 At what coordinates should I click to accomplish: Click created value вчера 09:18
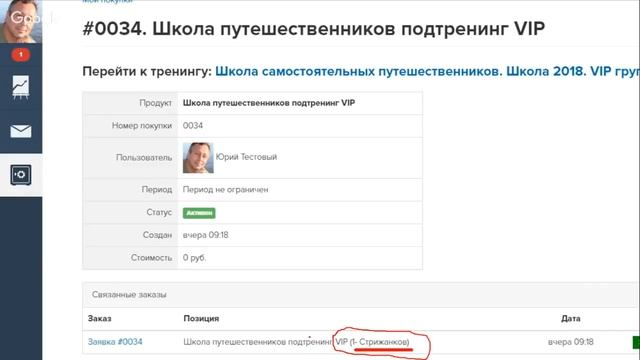point(206,235)
